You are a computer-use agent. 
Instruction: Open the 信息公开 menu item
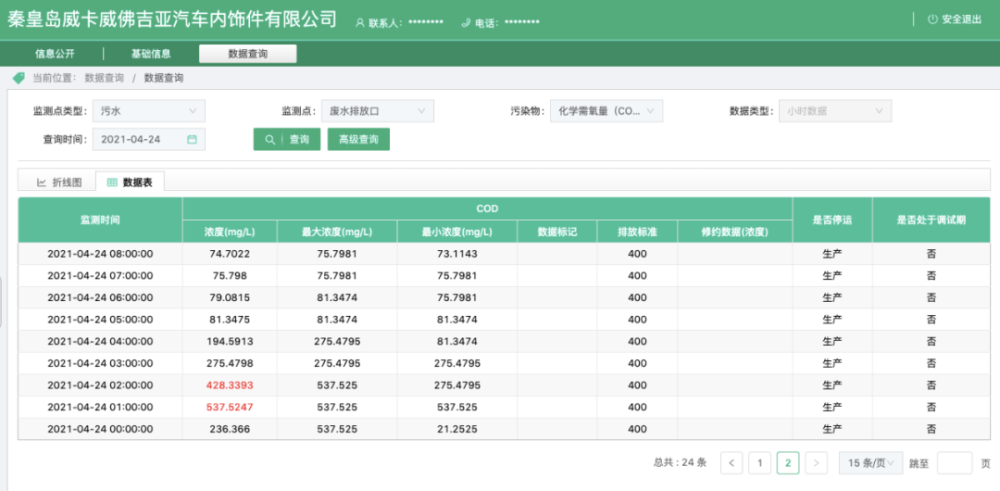(x=54, y=54)
